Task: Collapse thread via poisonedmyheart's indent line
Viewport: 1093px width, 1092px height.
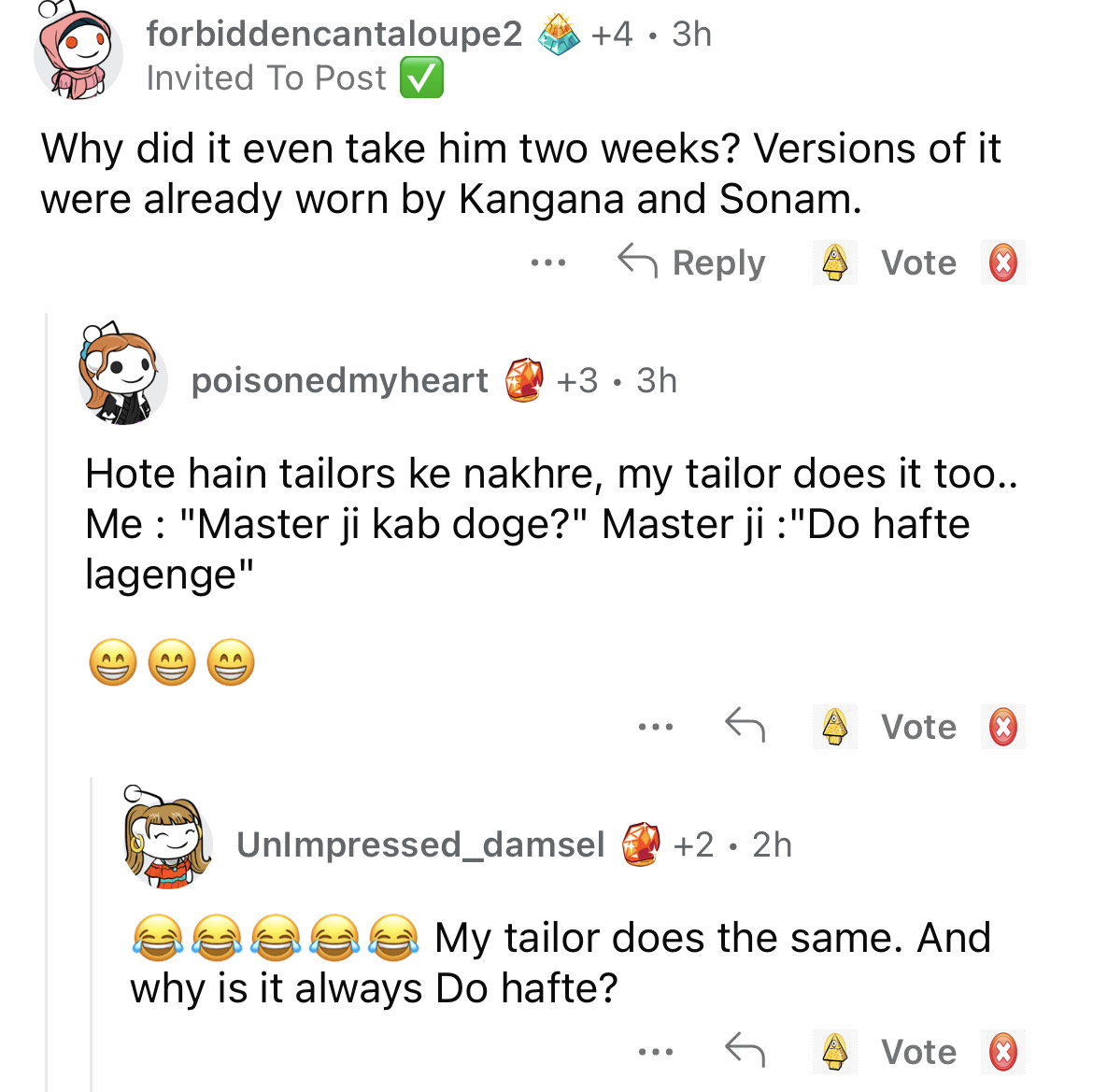Action: 47,701
